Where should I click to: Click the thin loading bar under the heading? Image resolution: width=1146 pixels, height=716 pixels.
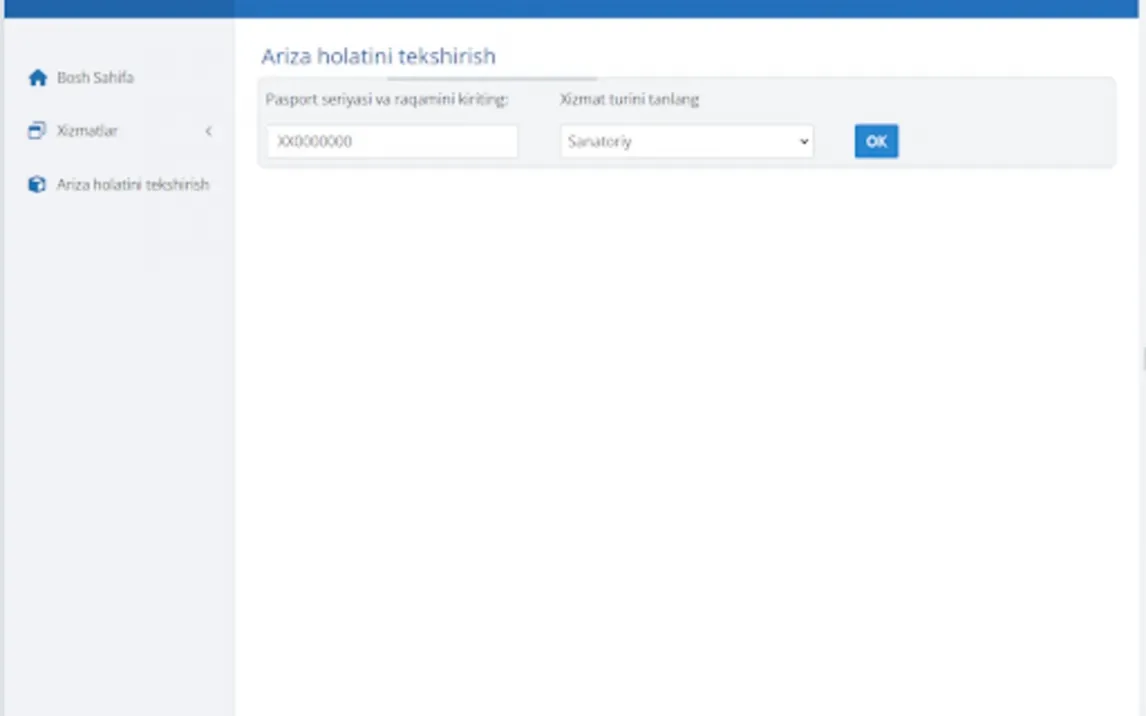coord(492,77)
